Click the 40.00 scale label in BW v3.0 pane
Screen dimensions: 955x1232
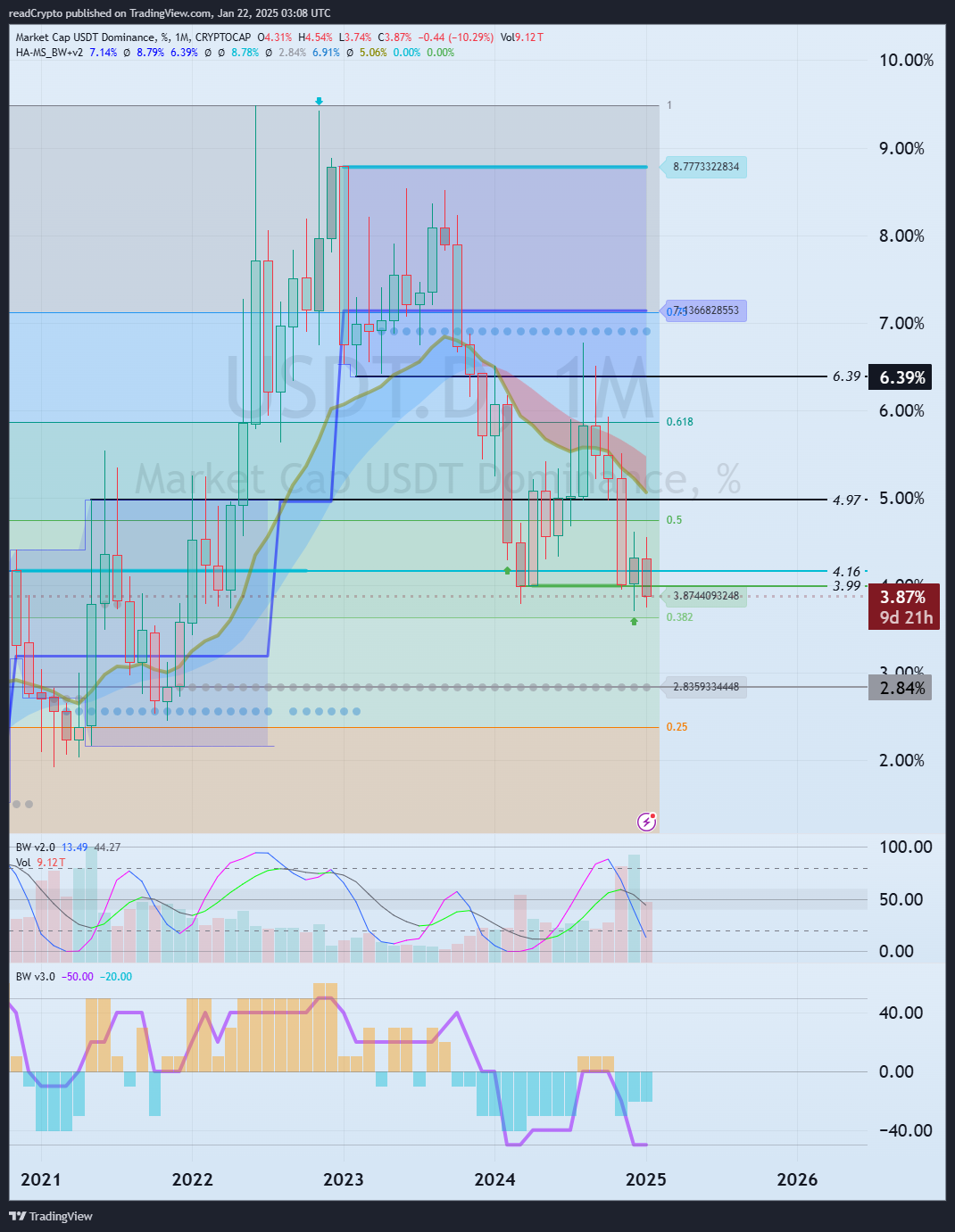[x=901, y=1013]
